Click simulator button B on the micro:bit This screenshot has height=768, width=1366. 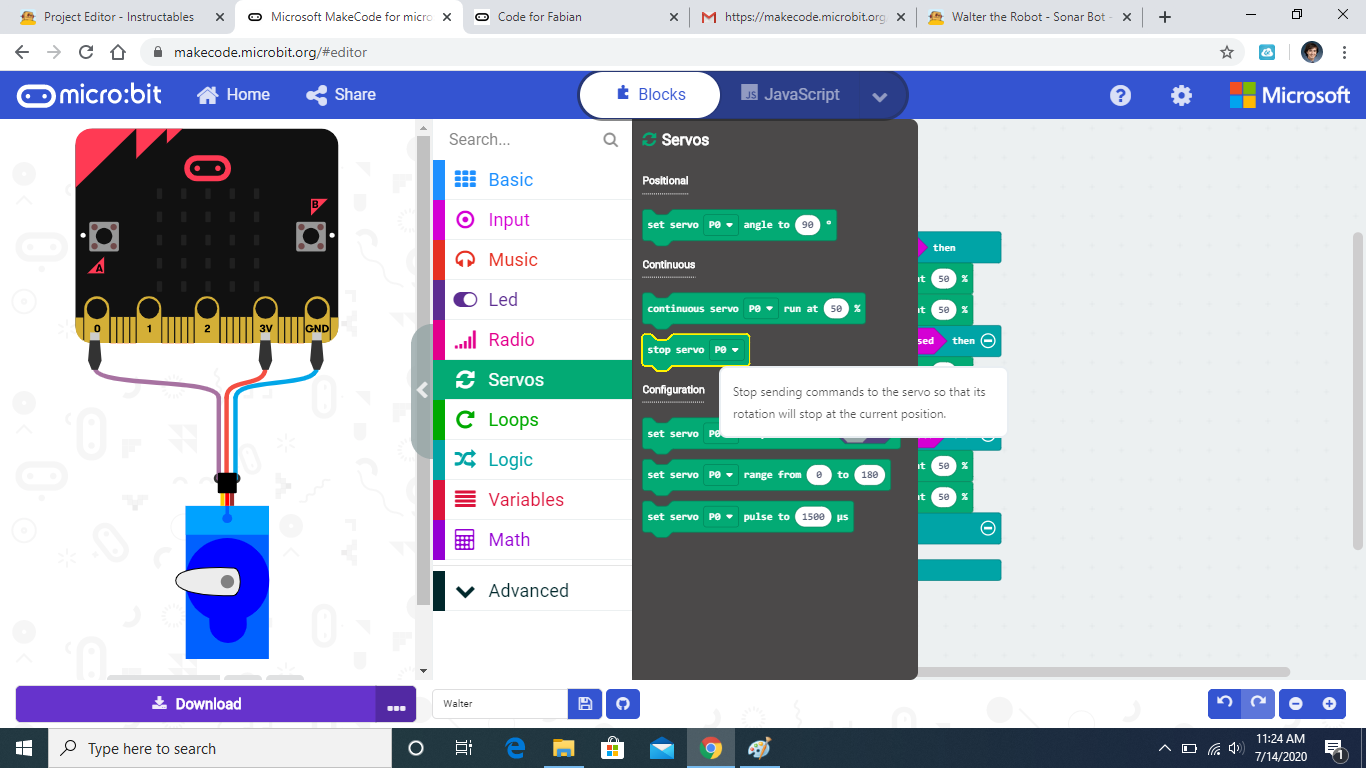(311, 237)
